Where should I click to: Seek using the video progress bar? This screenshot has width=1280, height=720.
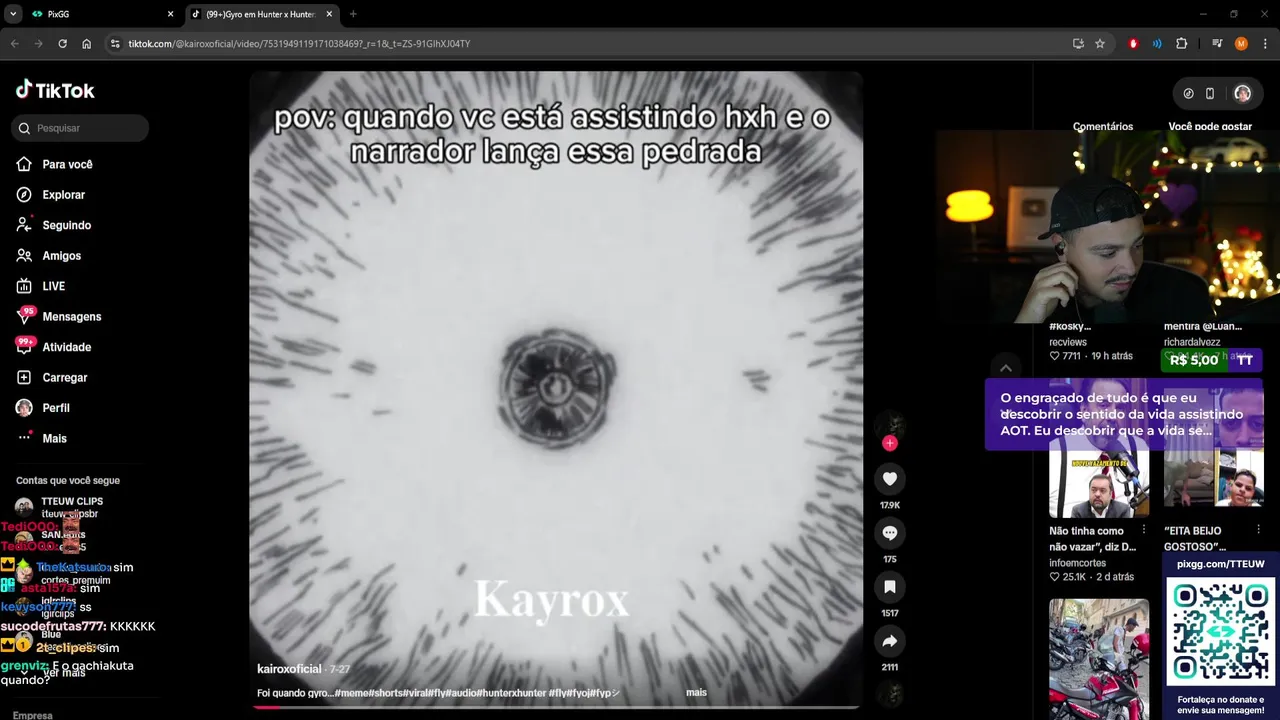pos(556,707)
